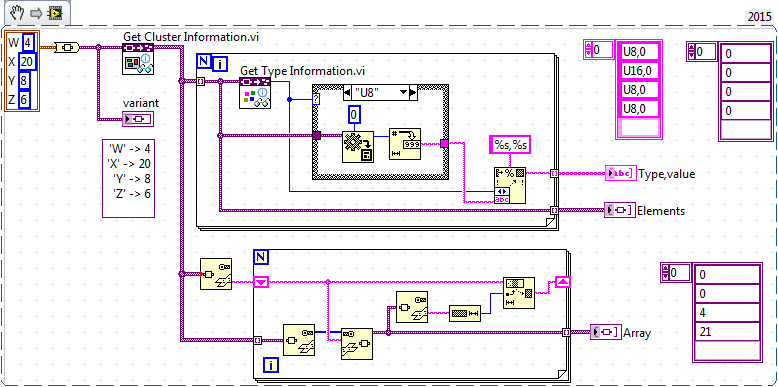Click the W field value 4
Screen dimensions: 778x387
[28, 44]
